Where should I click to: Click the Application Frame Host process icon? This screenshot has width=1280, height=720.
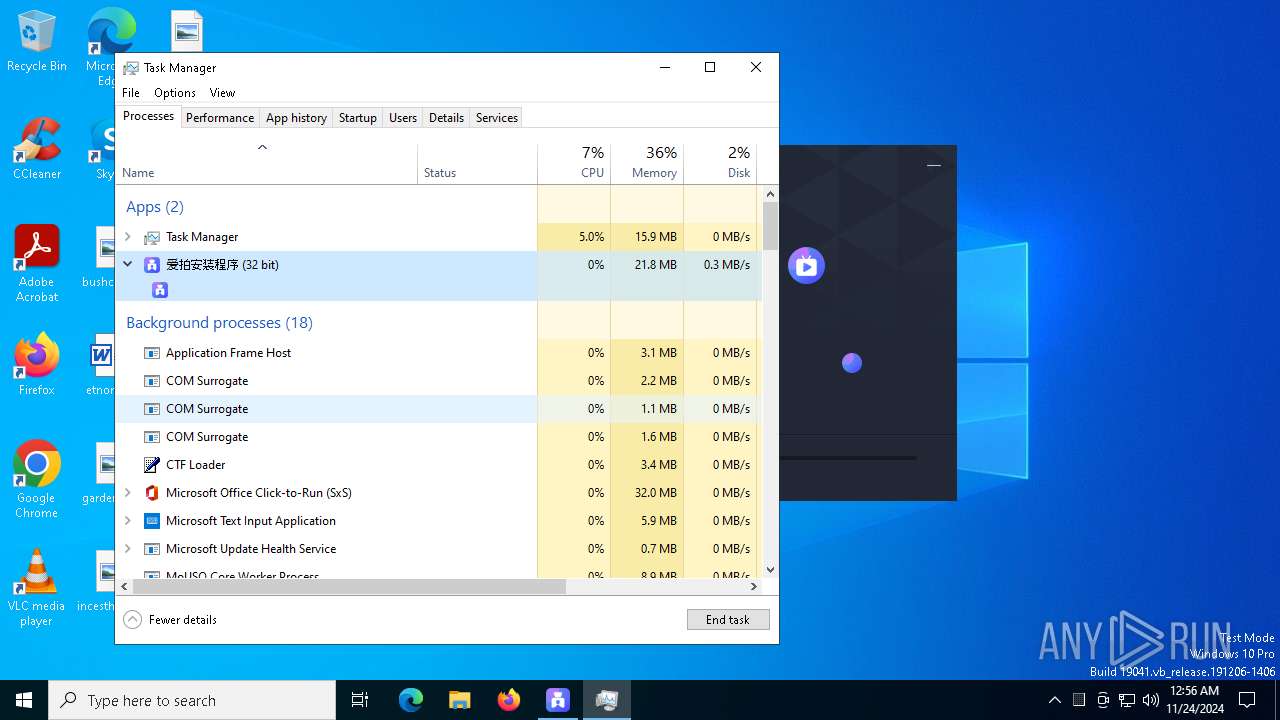(x=152, y=353)
